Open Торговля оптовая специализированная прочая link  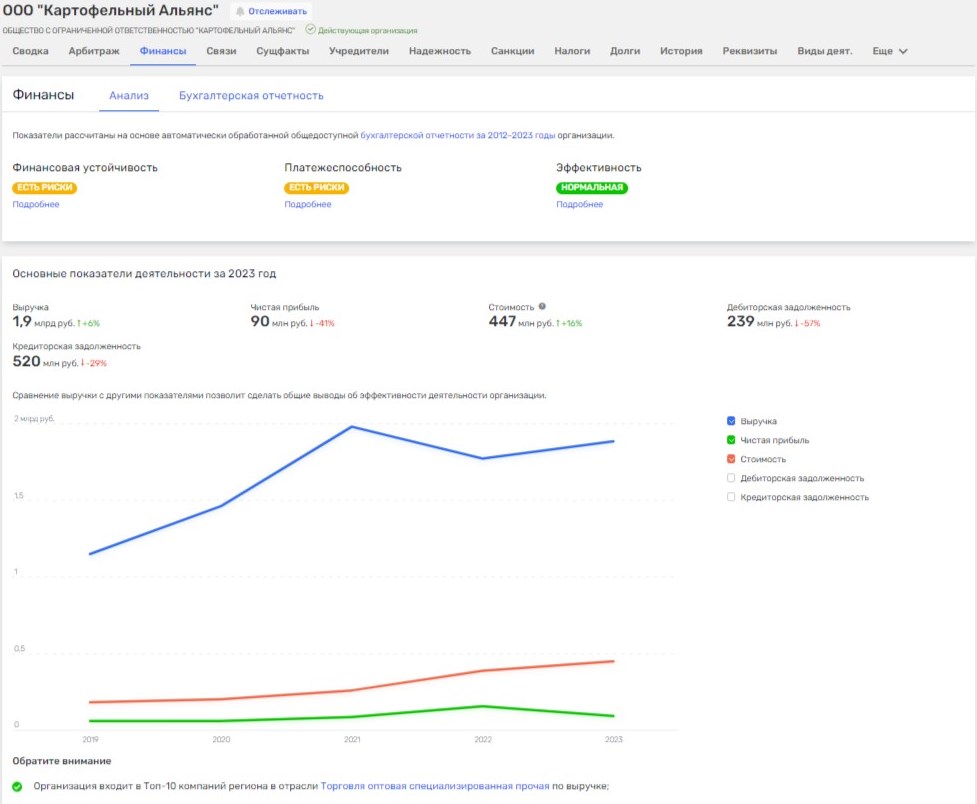[435, 787]
